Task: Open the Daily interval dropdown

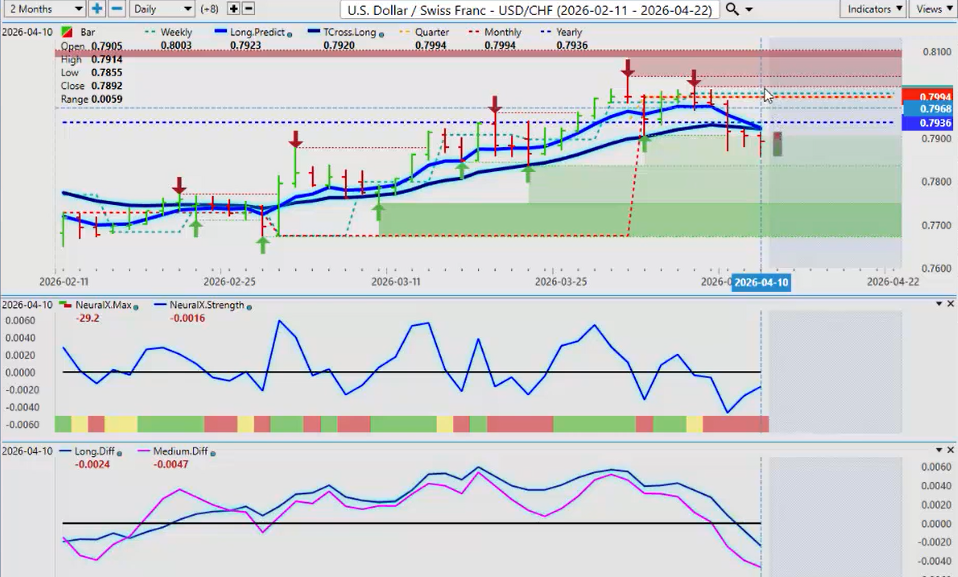Action: (161, 9)
